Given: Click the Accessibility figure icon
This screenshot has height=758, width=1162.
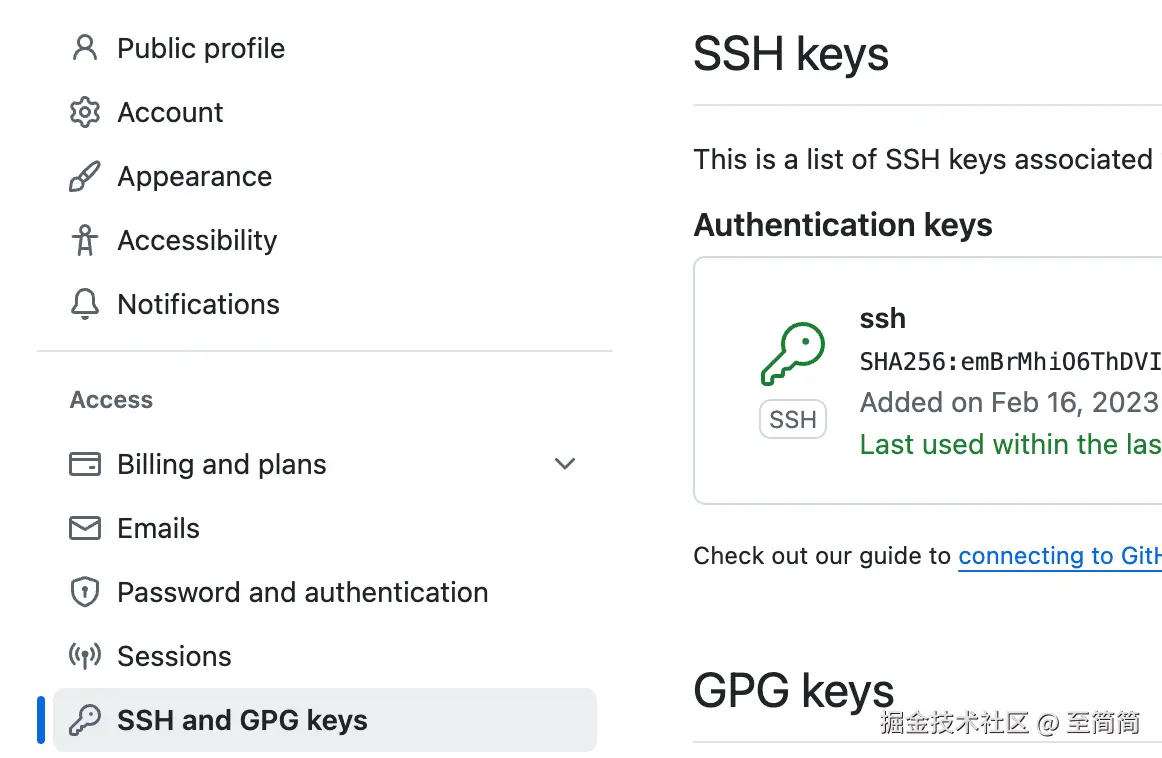Looking at the screenshot, I should (85, 240).
